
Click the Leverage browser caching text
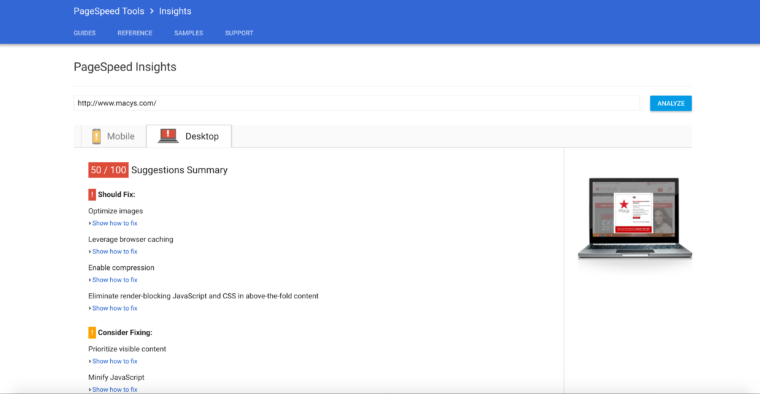[131, 239]
